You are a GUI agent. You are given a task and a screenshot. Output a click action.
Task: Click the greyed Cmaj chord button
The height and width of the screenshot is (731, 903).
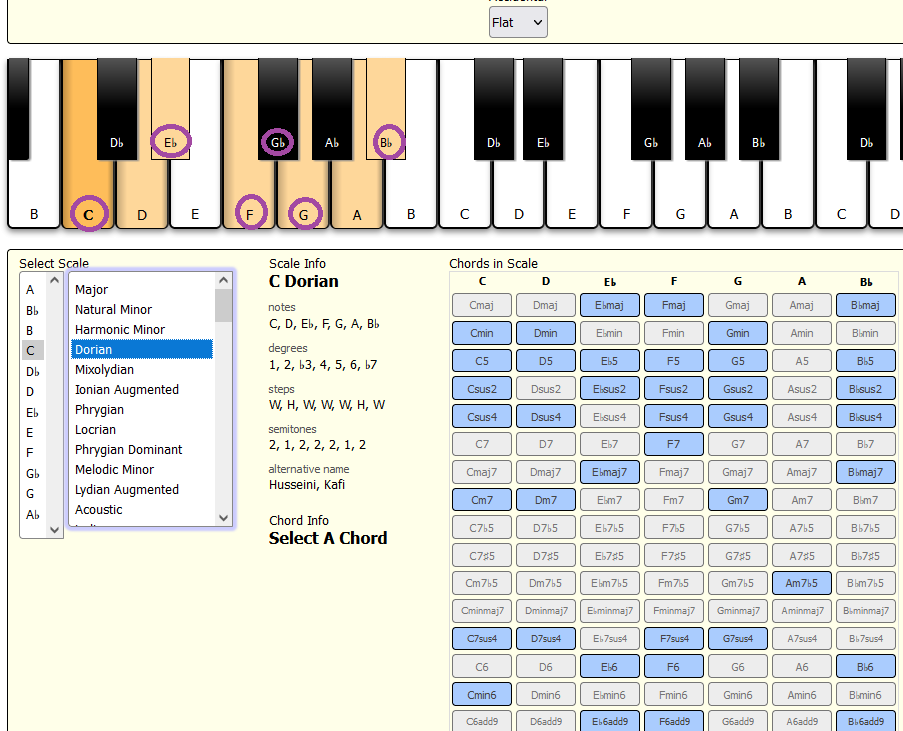pos(482,305)
